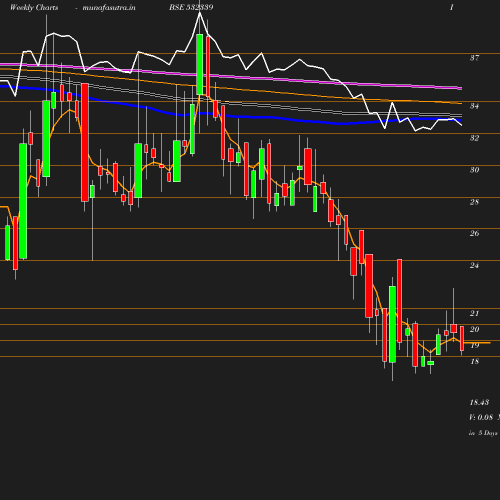500x500 pixels.
Task: Click the 'munafasutra.in' site label
Action: point(109,7)
